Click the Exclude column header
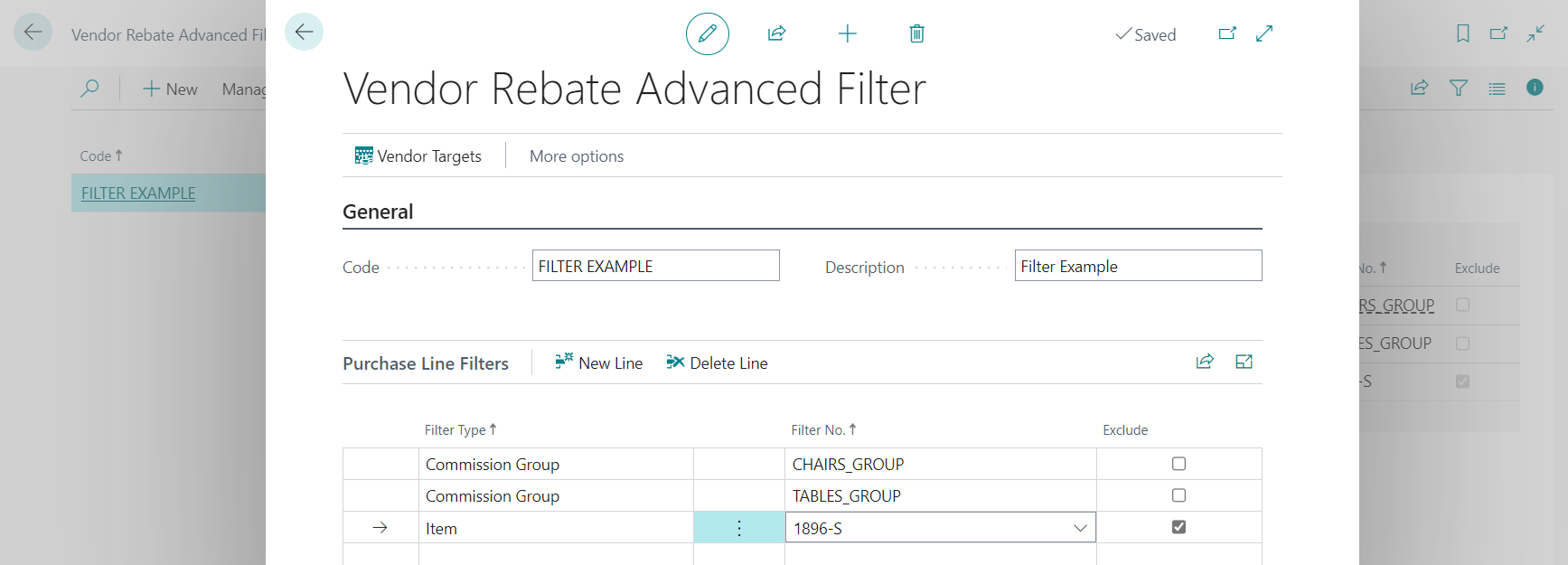 coord(1125,430)
